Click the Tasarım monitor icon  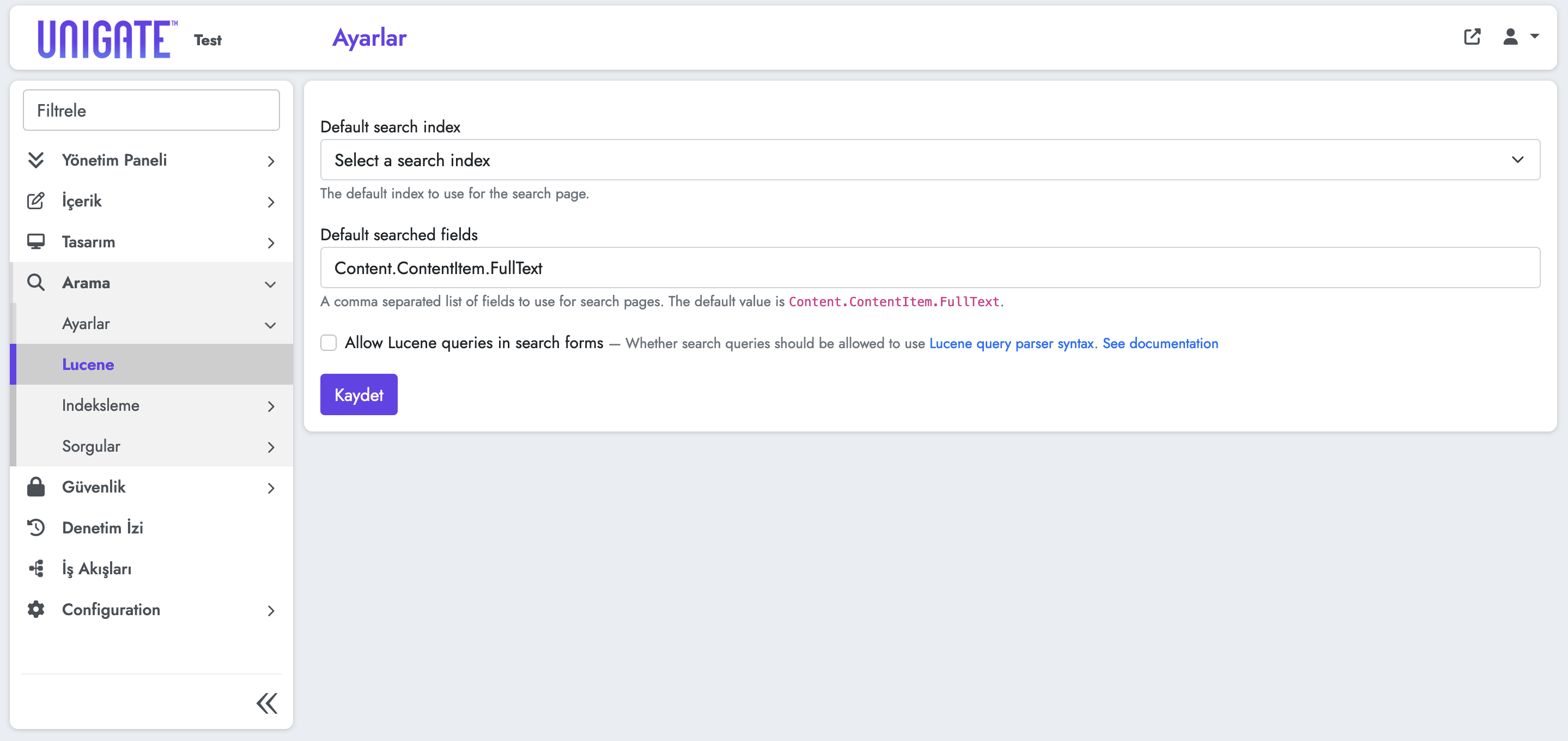click(36, 242)
